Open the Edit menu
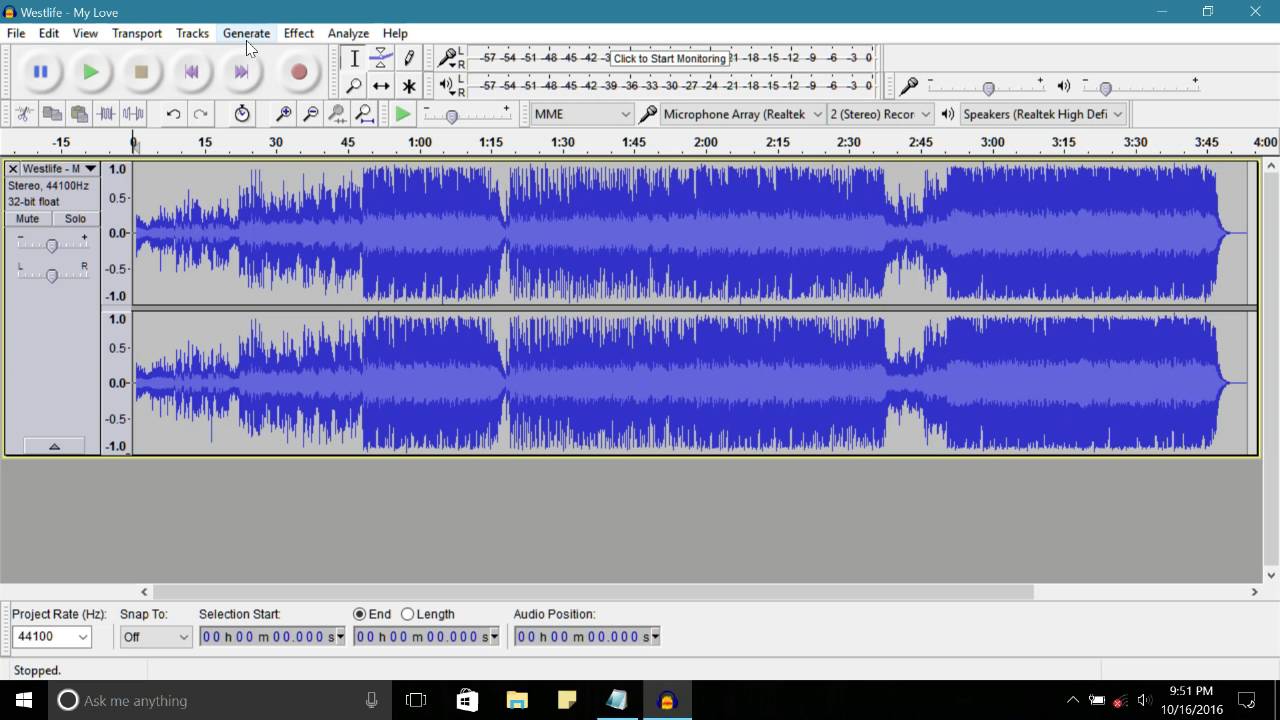 [x=49, y=33]
